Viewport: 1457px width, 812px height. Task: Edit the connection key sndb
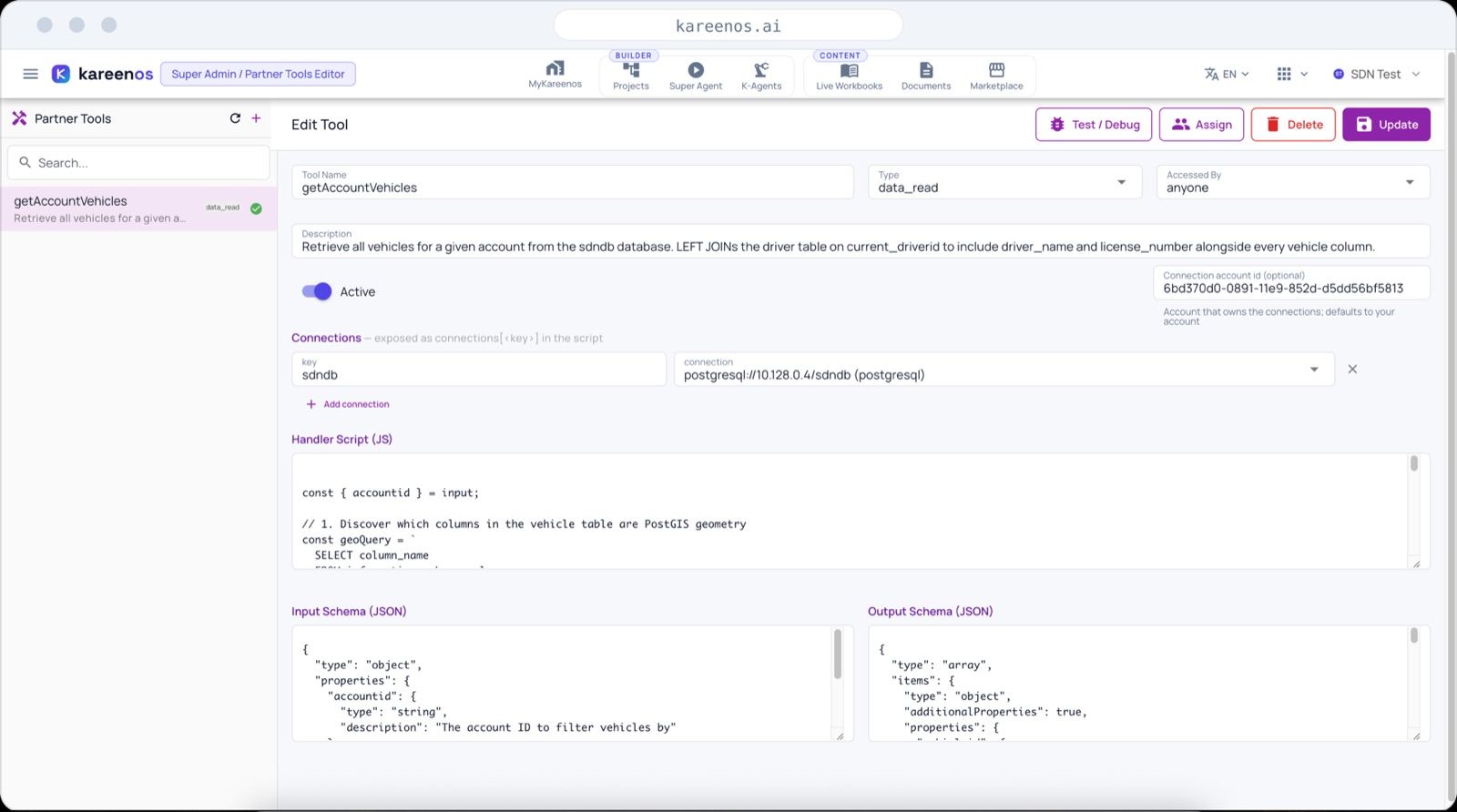point(479,370)
